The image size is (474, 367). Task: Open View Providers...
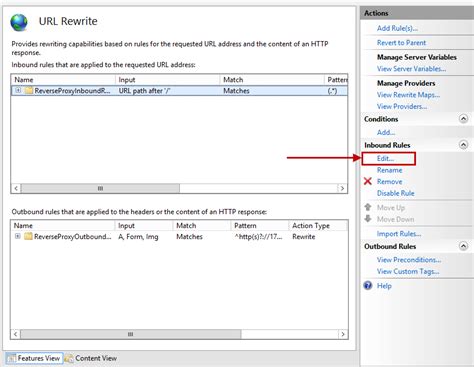pyautogui.click(x=402, y=106)
